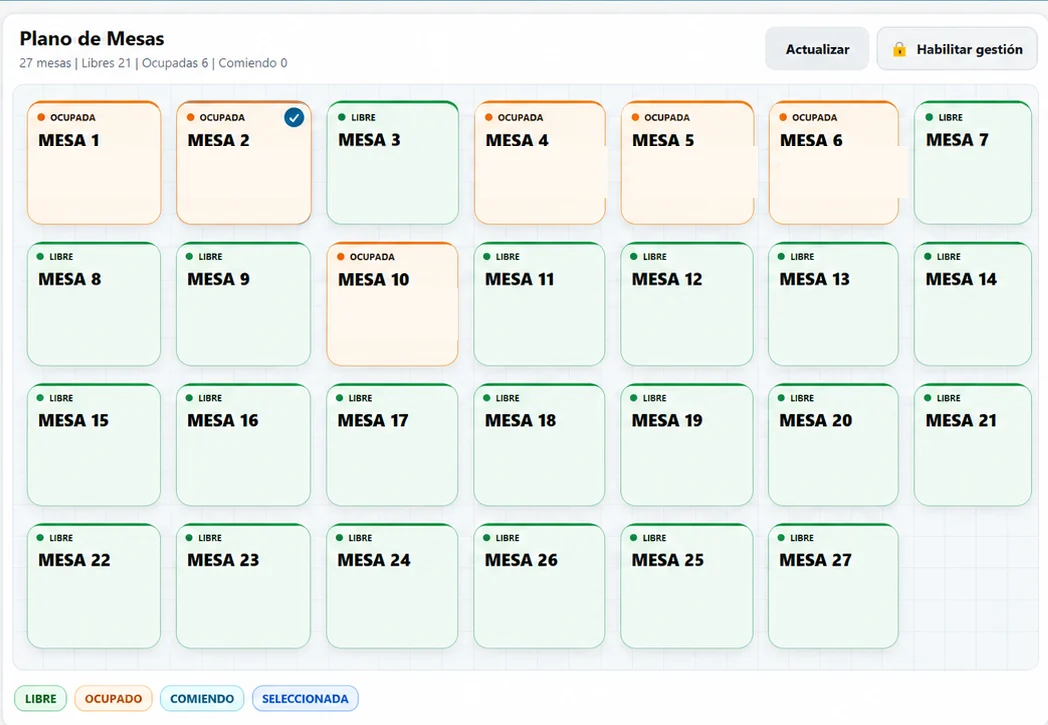1048x725 pixels.
Task: Click the Mesa 17 table card
Action: click(392, 445)
